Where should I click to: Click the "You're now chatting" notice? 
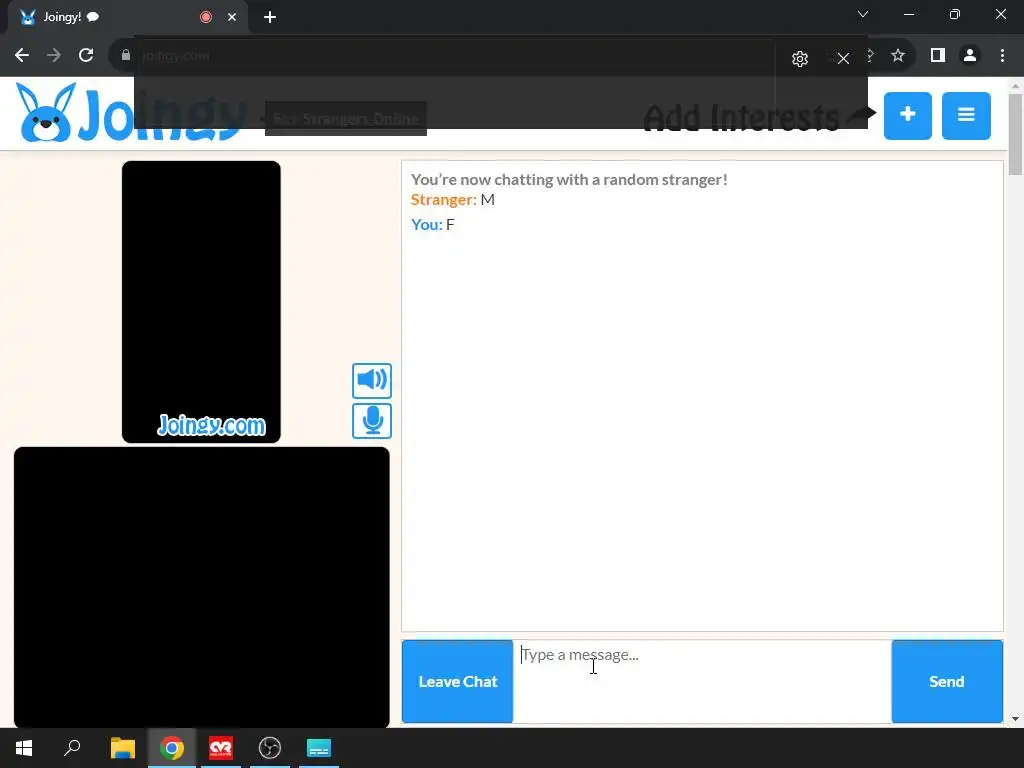(569, 180)
